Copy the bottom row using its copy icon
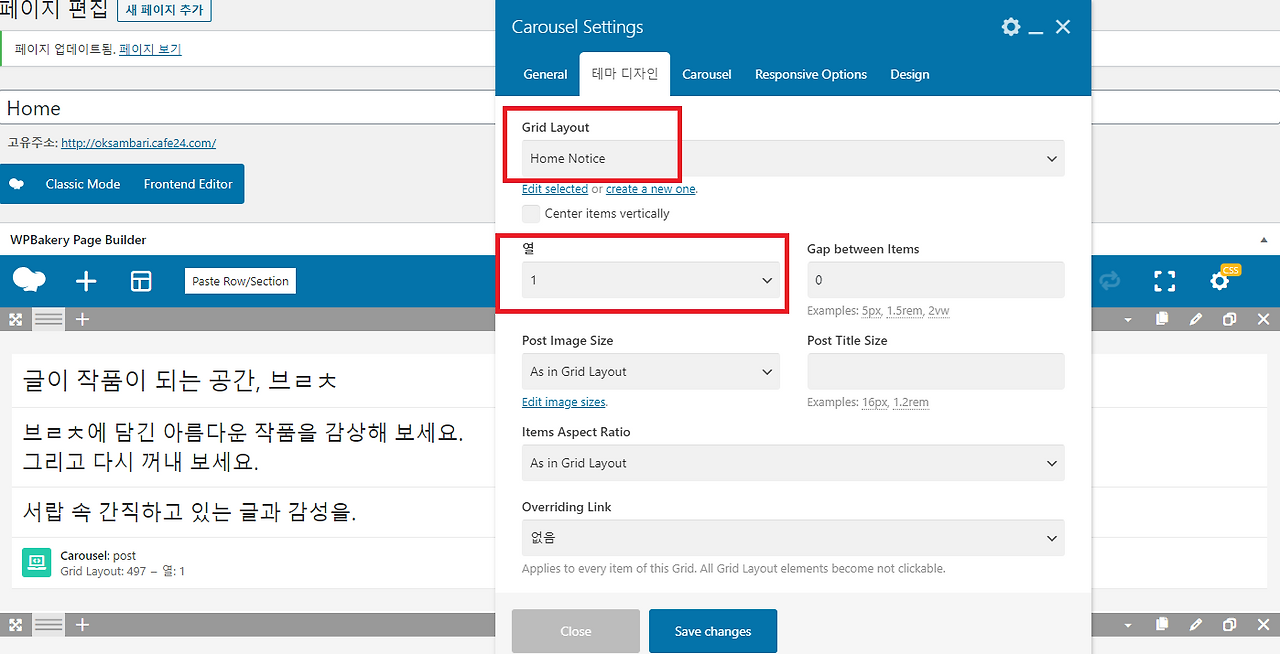The height and width of the screenshot is (654, 1280). click(x=1161, y=624)
